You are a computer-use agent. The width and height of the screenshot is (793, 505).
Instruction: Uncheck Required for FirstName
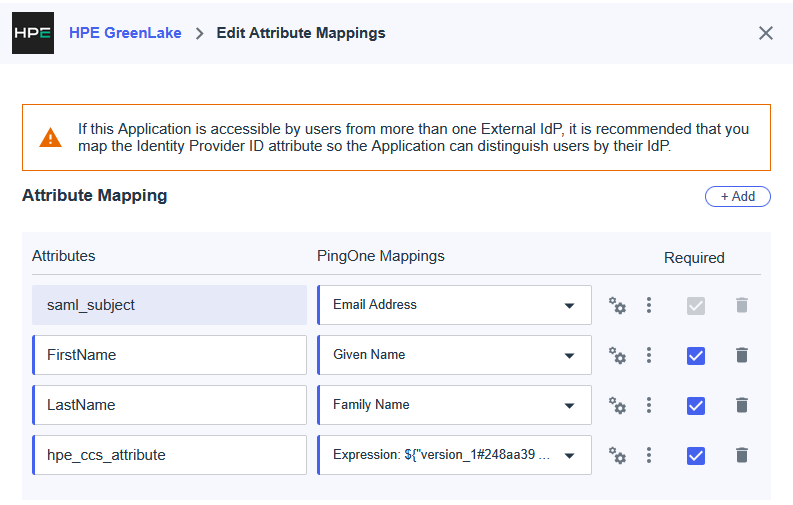pyautogui.click(x=696, y=355)
